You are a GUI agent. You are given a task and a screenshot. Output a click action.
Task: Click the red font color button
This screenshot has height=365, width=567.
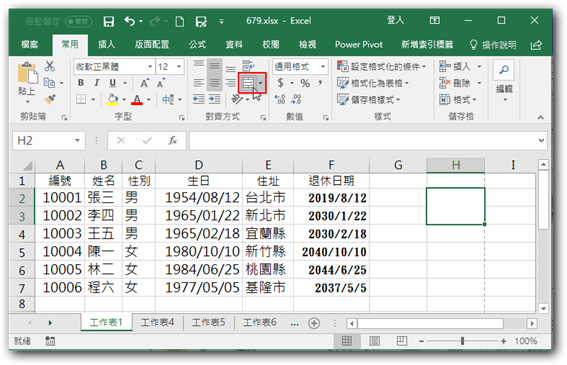[137, 99]
